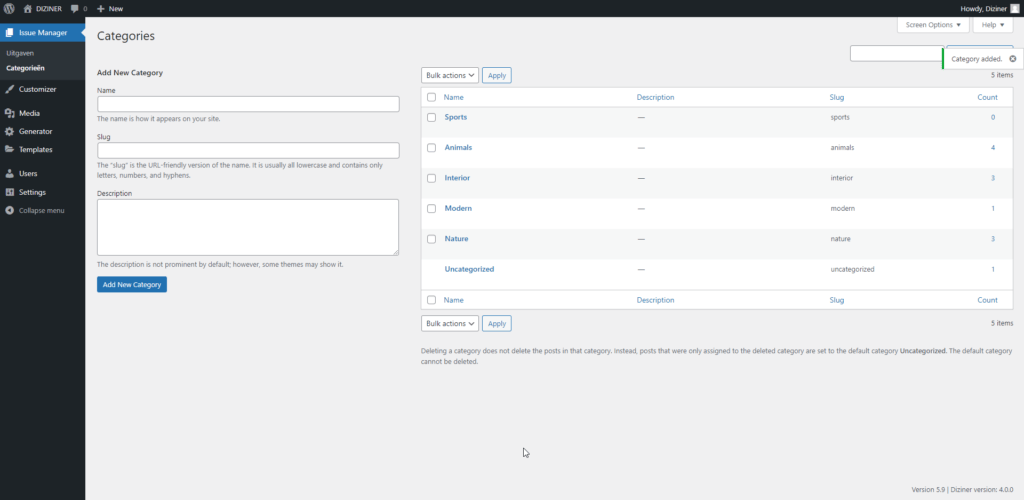Expand the Help tab
The width and height of the screenshot is (1024, 500).
click(x=992, y=24)
